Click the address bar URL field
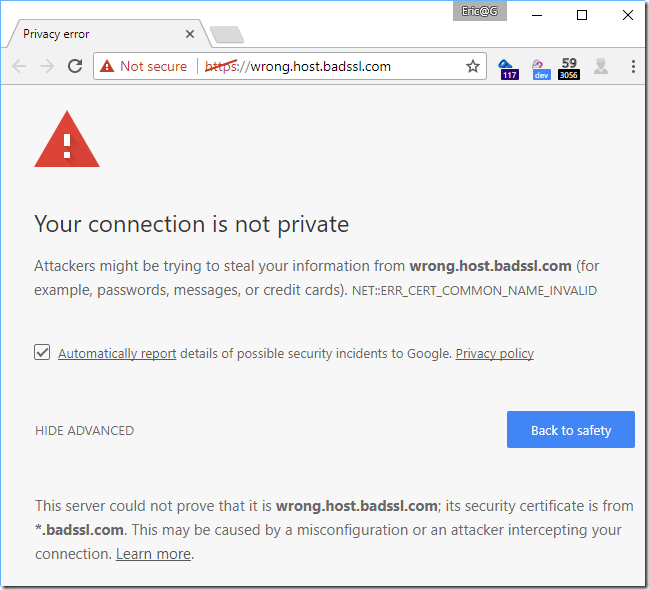The height and width of the screenshot is (590, 649). pos(330,66)
